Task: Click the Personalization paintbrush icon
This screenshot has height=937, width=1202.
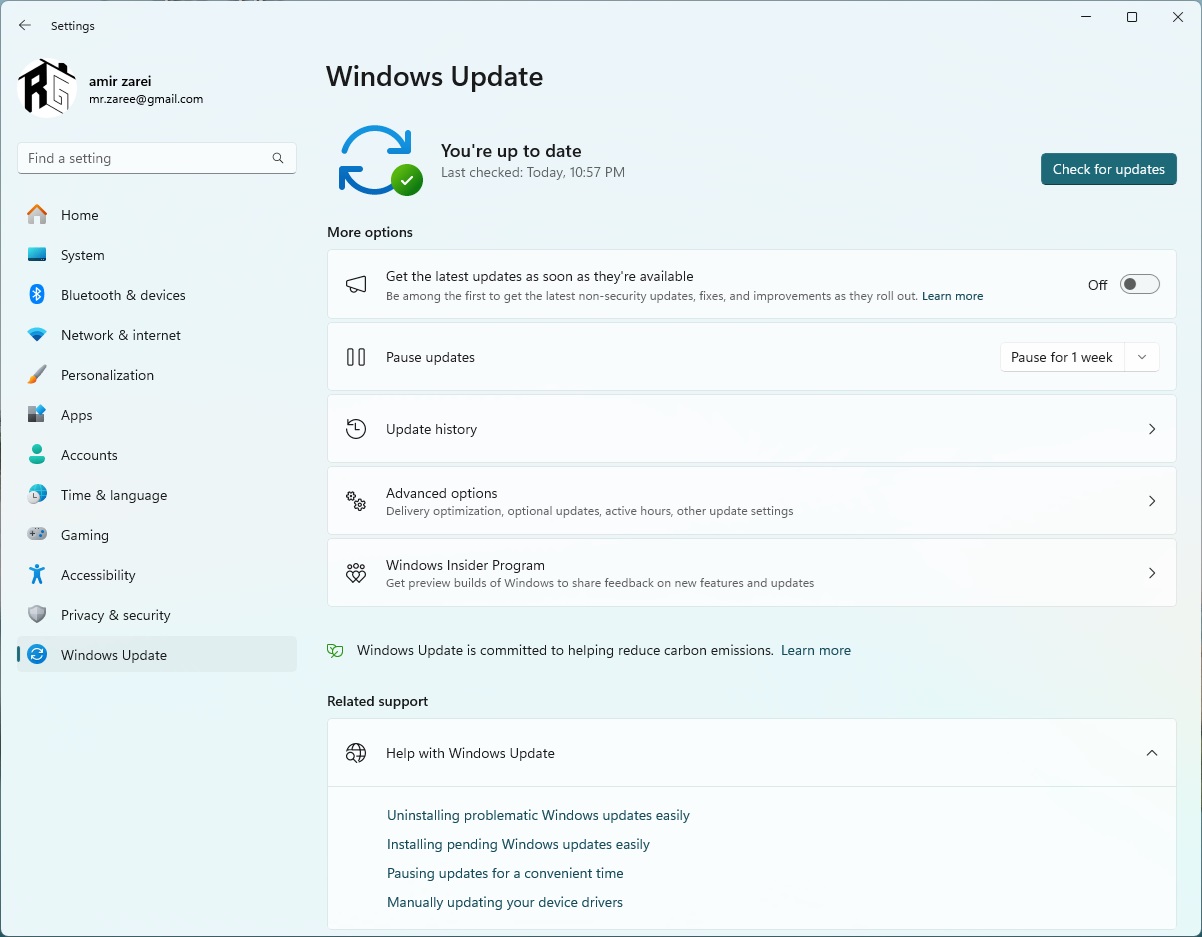Action: pyautogui.click(x=37, y=375)
